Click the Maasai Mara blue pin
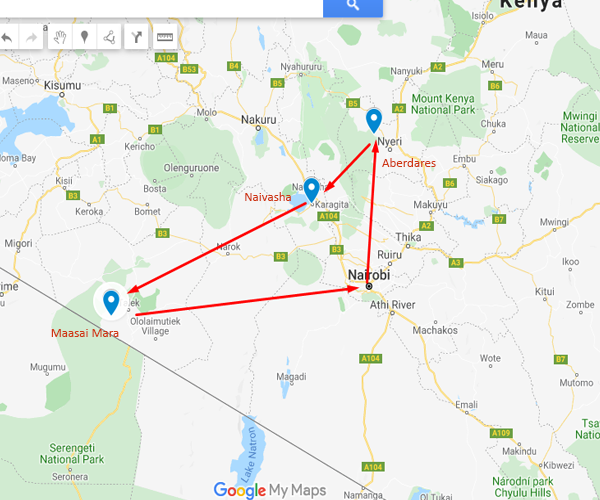The image size is (600, 500). click(111, 302)
